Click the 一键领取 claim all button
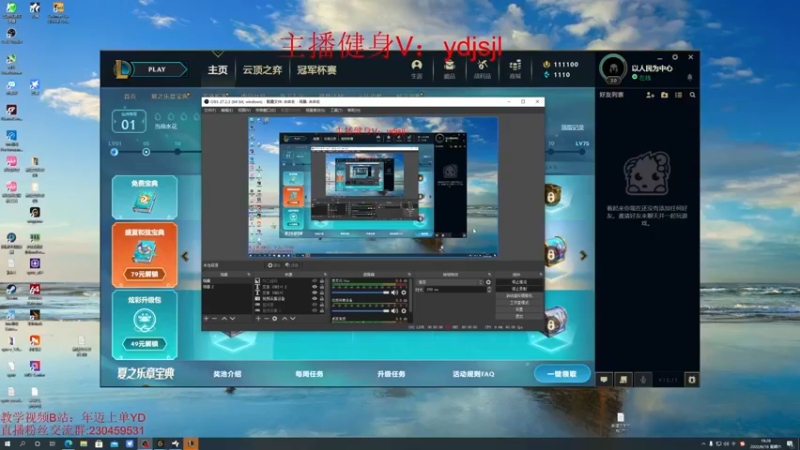Screen dimensions: 800x450 [562, 374]
